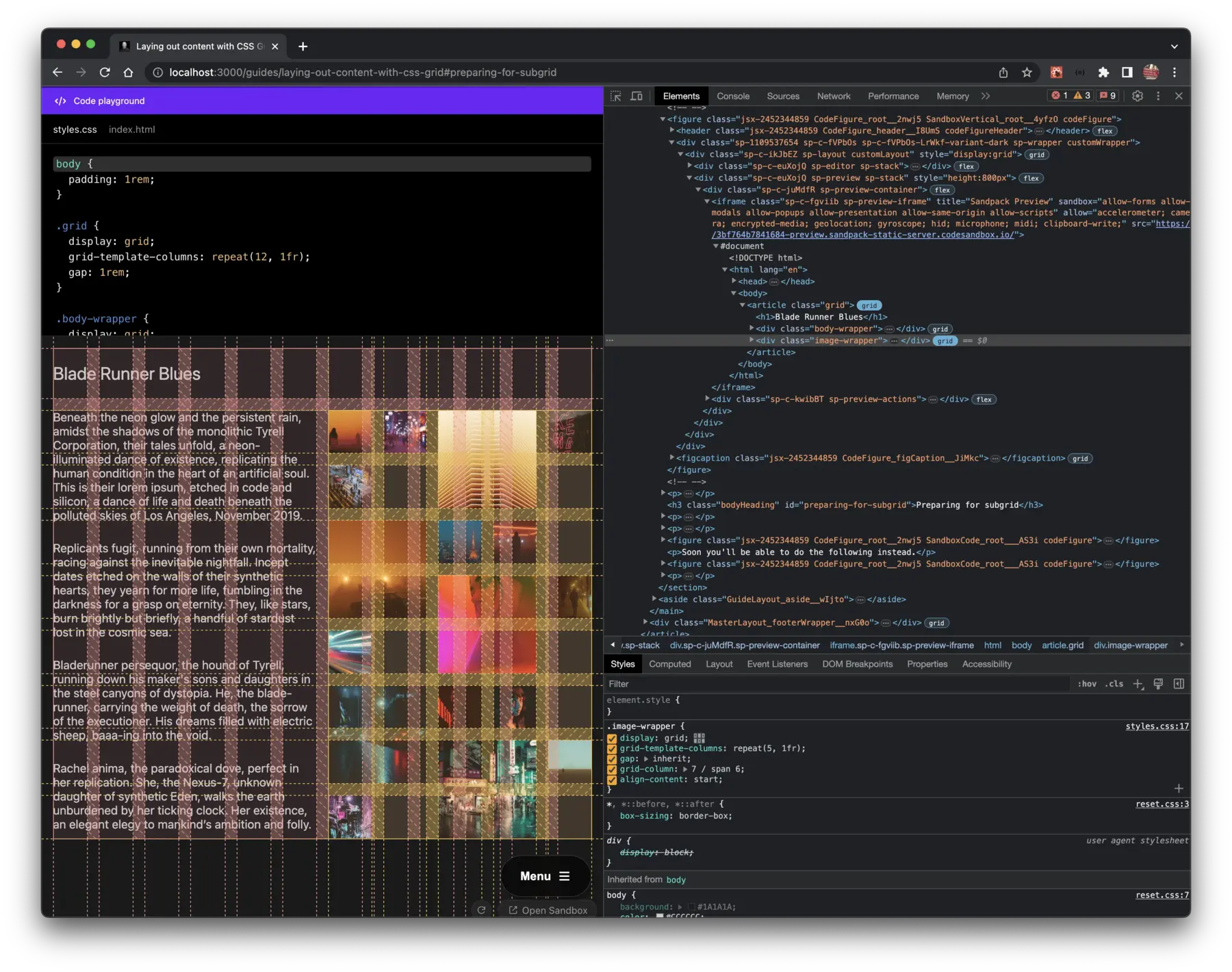Screen dimensions: 1232x972
Task: Toggle grid badge on body-wrapper div
Action: pyautogui.click(x=940, y=329)
